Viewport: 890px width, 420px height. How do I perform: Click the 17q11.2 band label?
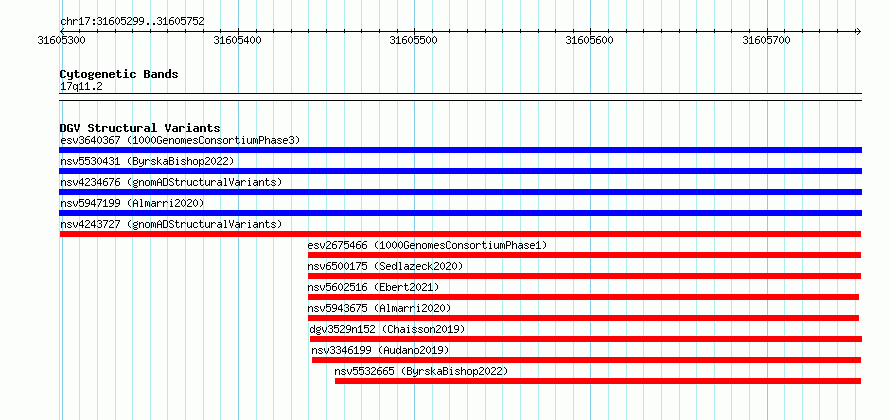click(81, 86)
